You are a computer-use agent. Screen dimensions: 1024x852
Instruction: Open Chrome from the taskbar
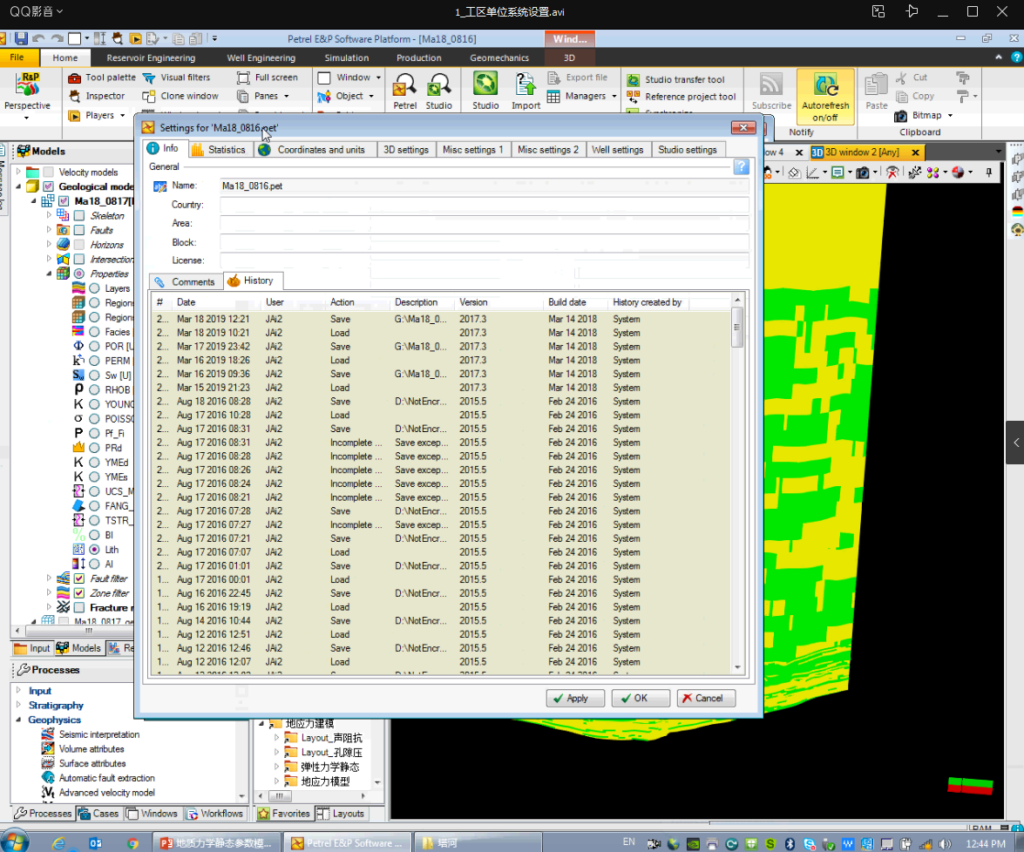click(x=133, y=843)
